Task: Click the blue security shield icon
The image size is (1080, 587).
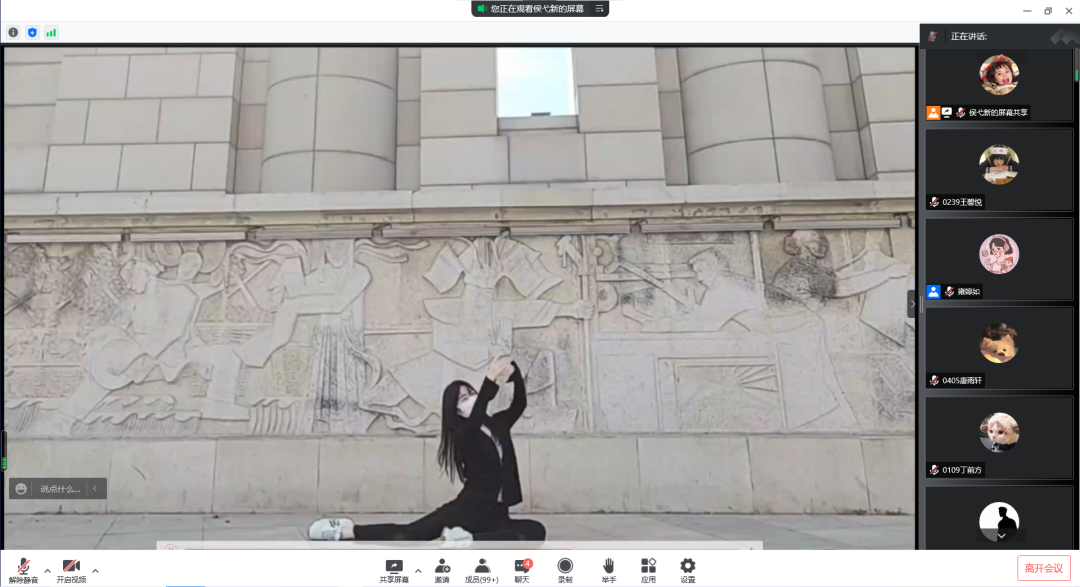Action: (x=32, y=32)
